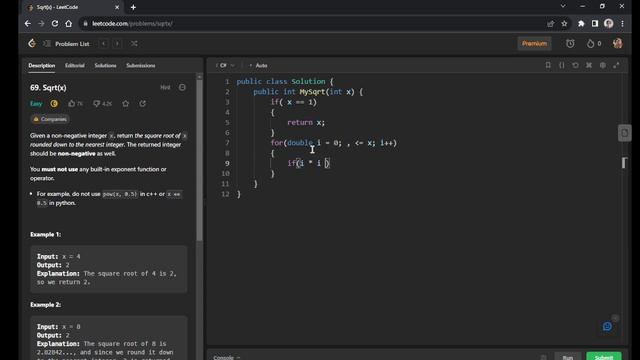Click the Example 1 code block
The height and width of the screenshot is (360, 640).
point(109,269)
